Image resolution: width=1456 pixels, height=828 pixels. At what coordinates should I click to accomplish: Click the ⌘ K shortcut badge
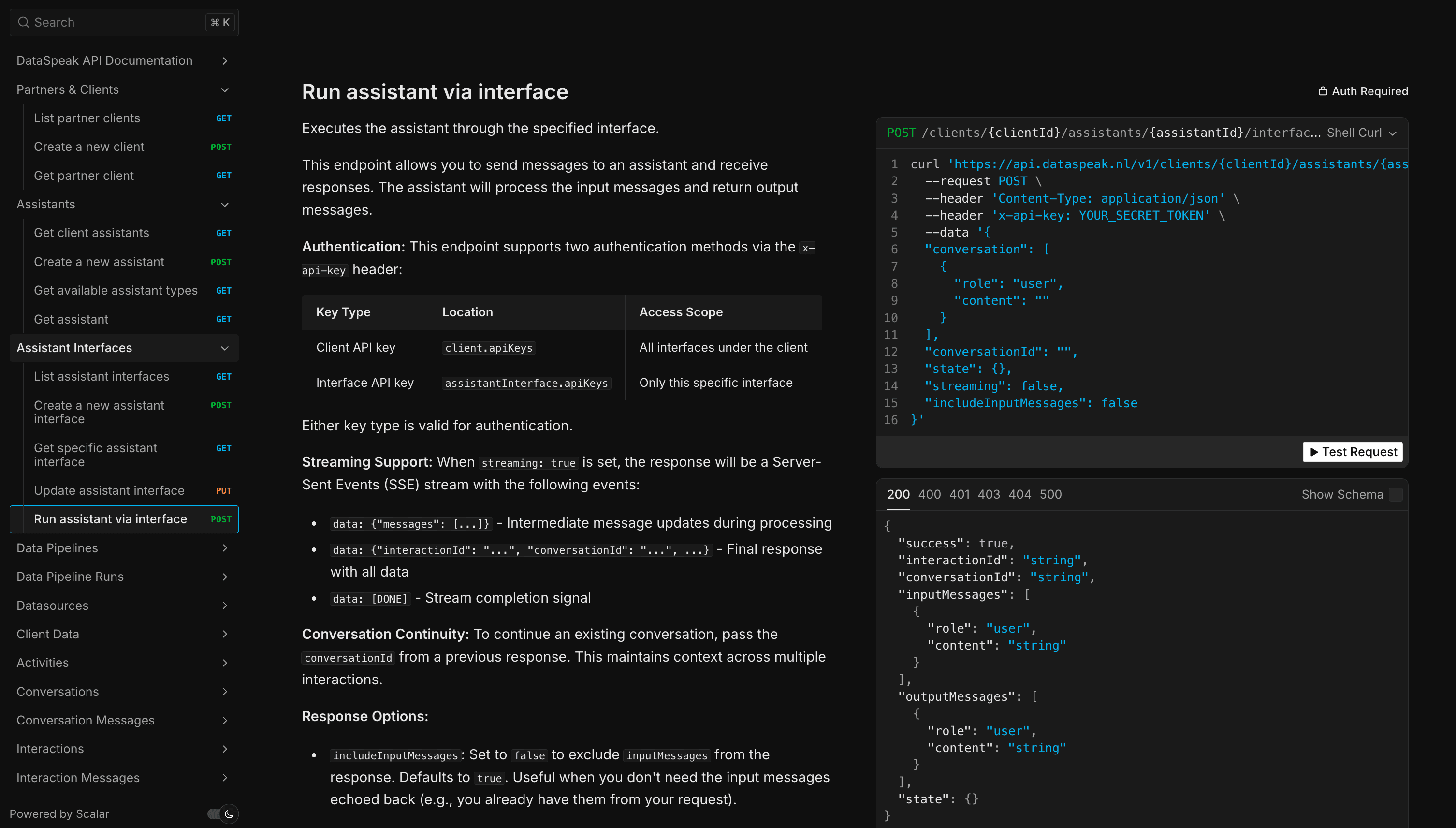(220, 22)
